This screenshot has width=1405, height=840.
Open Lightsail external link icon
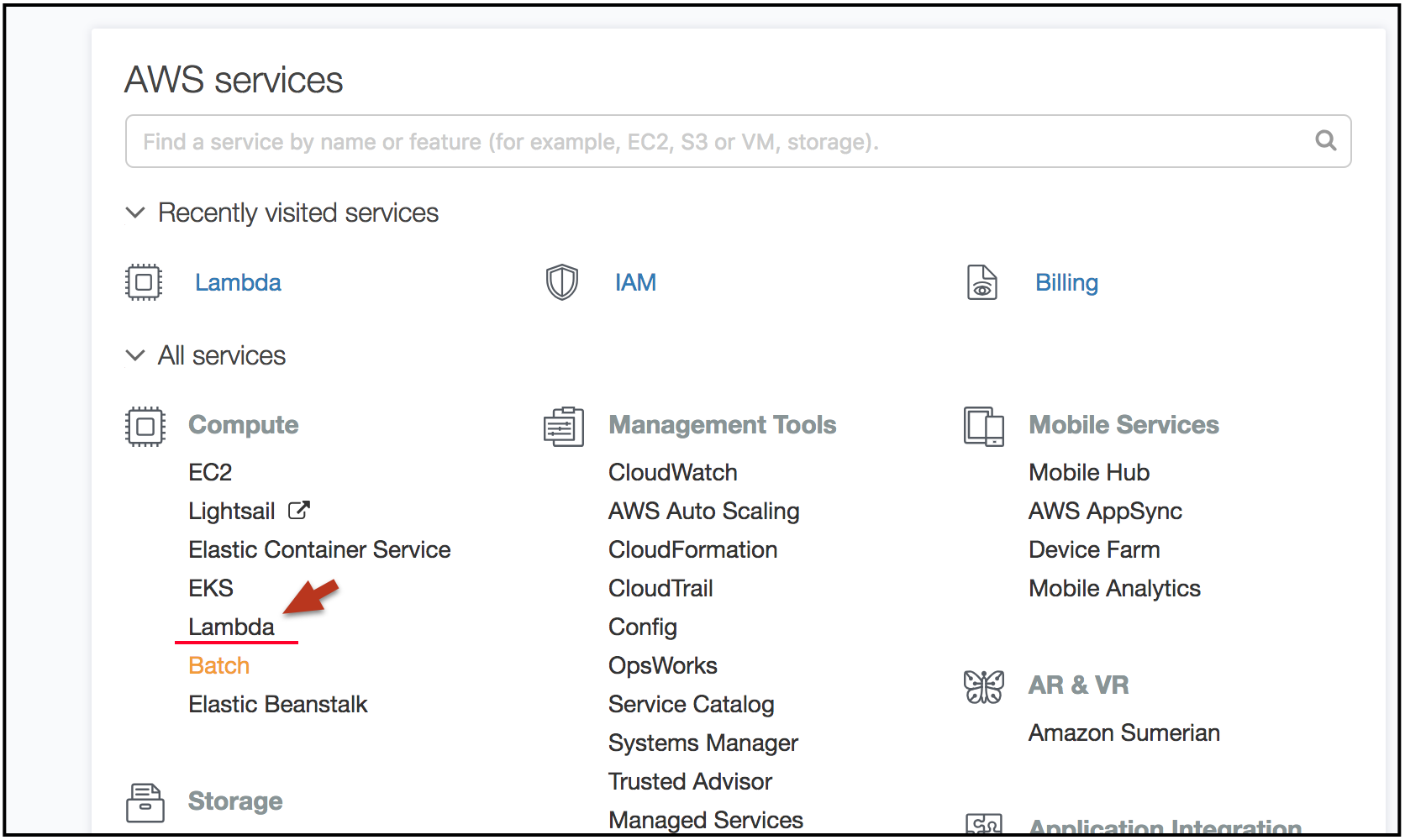point(299,510)
